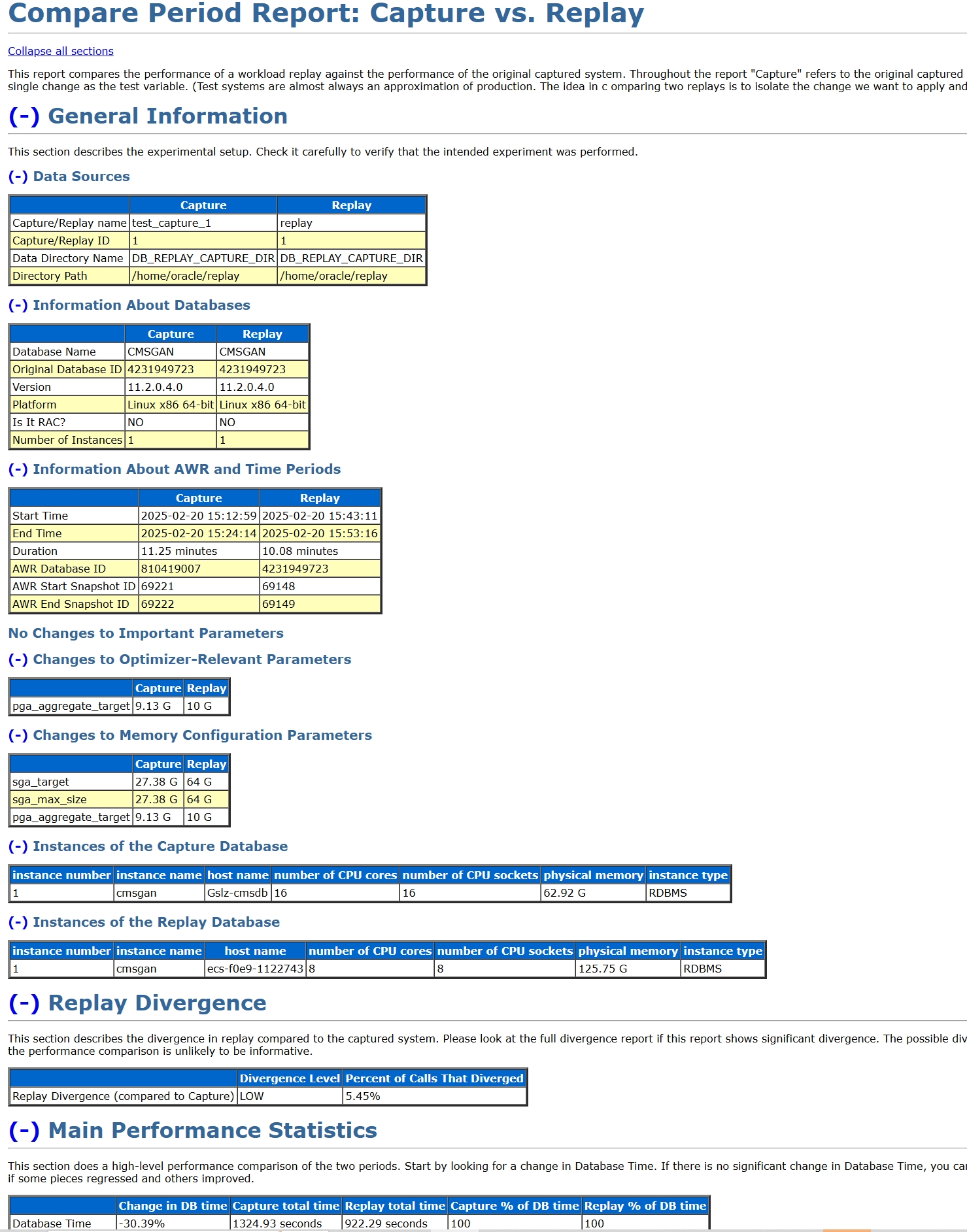Click the 'Change in DB time' column header
The height and width of the screenshot is (1232, 967).
(x=173, y=1206)
